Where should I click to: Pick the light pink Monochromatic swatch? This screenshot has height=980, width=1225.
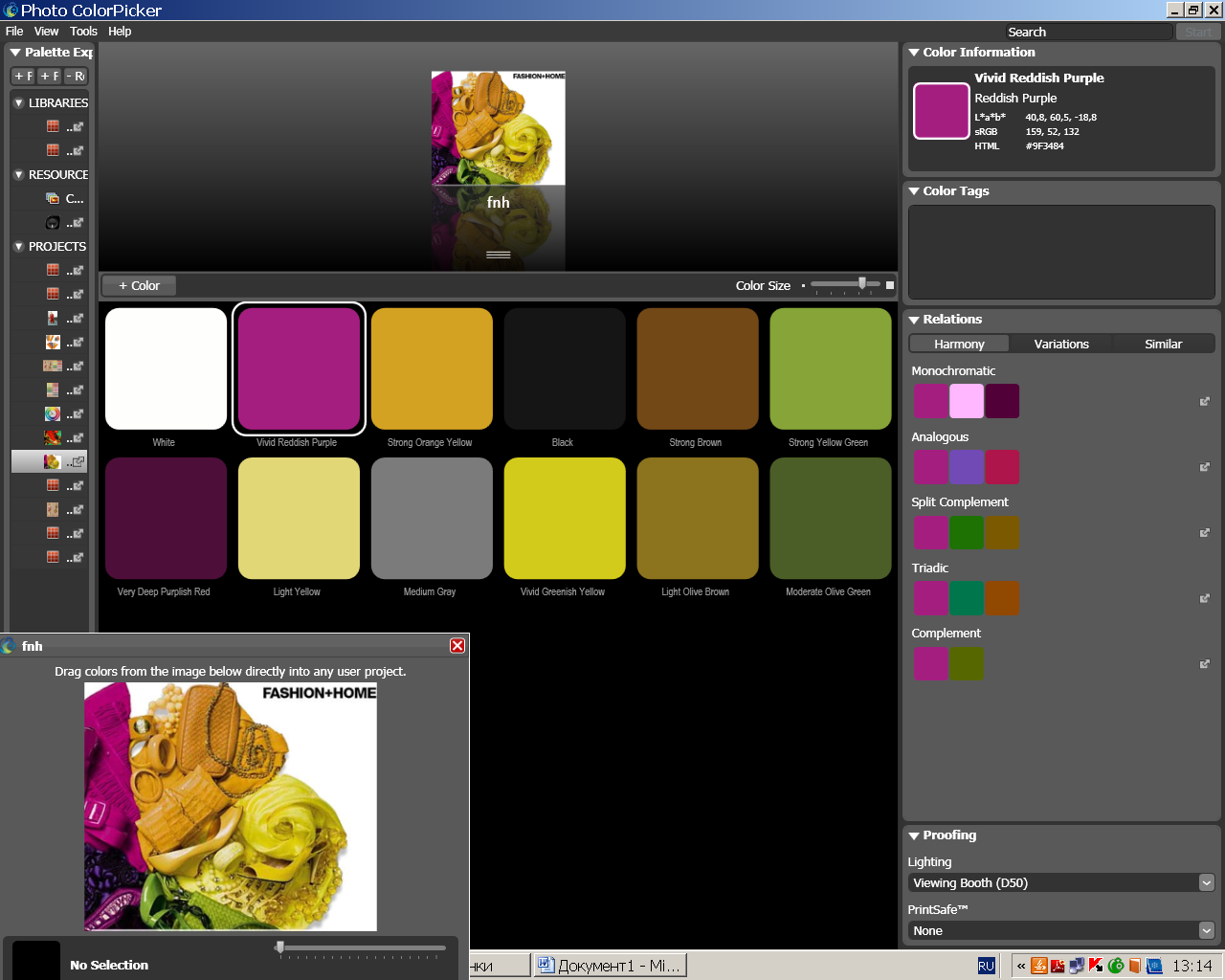coord(967,401)
